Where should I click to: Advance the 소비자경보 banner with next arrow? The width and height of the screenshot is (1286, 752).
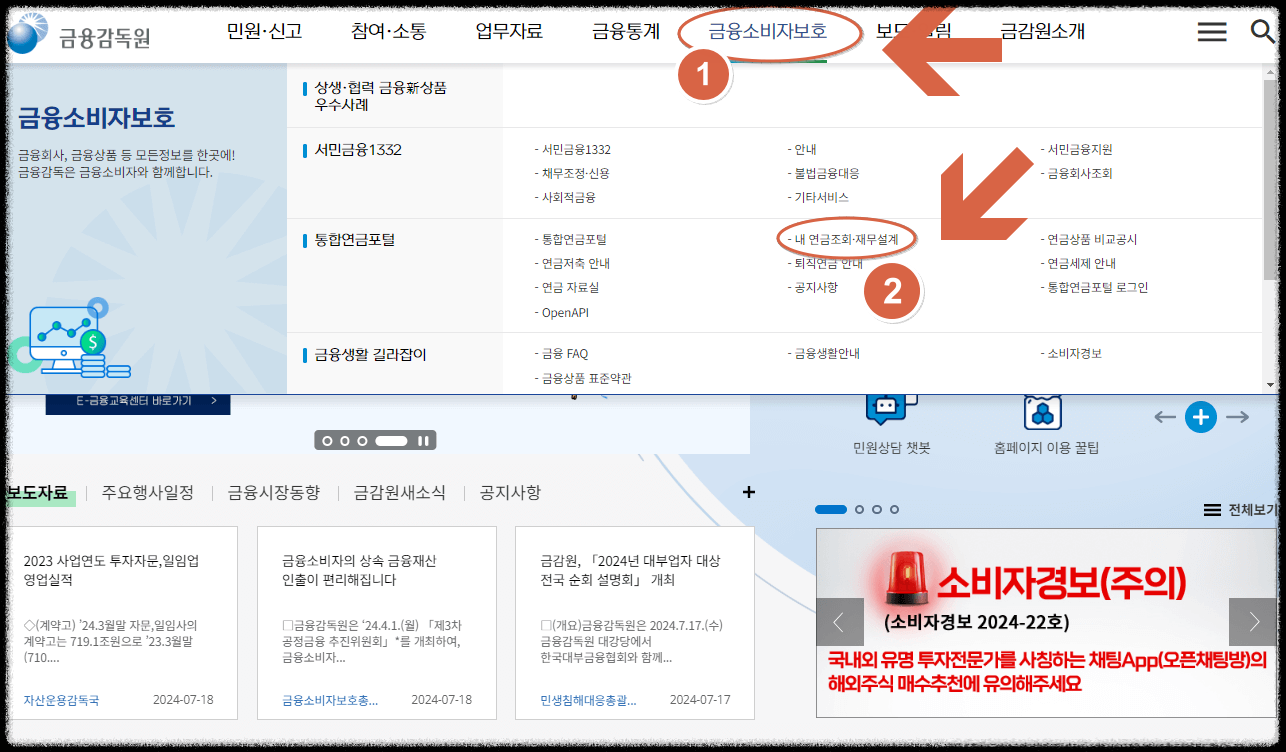pos(1253,622)
